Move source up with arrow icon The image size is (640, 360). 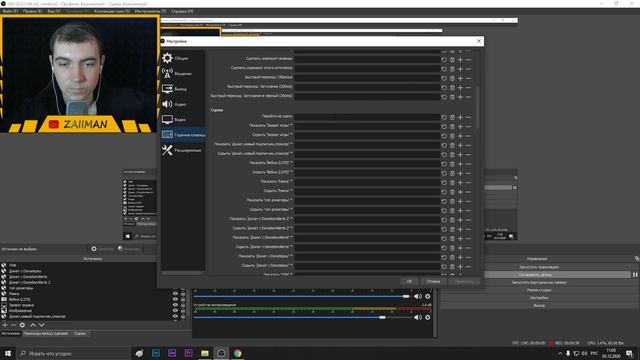[33, 325]
